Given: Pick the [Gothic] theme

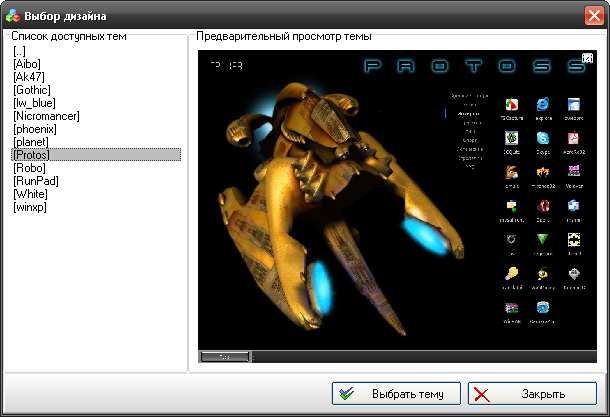Looking at the screenshot, I should coord(32,90).
